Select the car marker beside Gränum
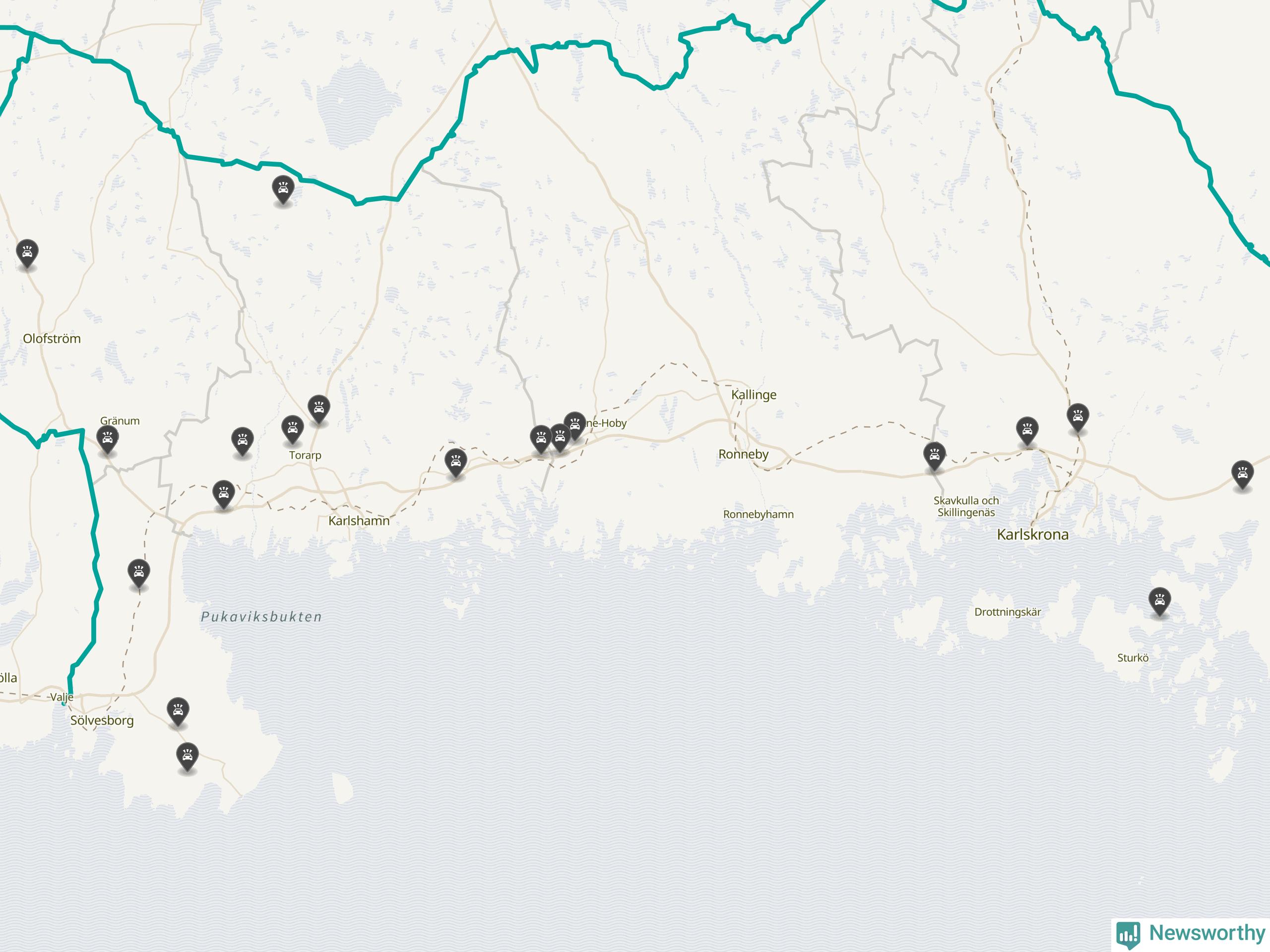 tap(107, 440)
